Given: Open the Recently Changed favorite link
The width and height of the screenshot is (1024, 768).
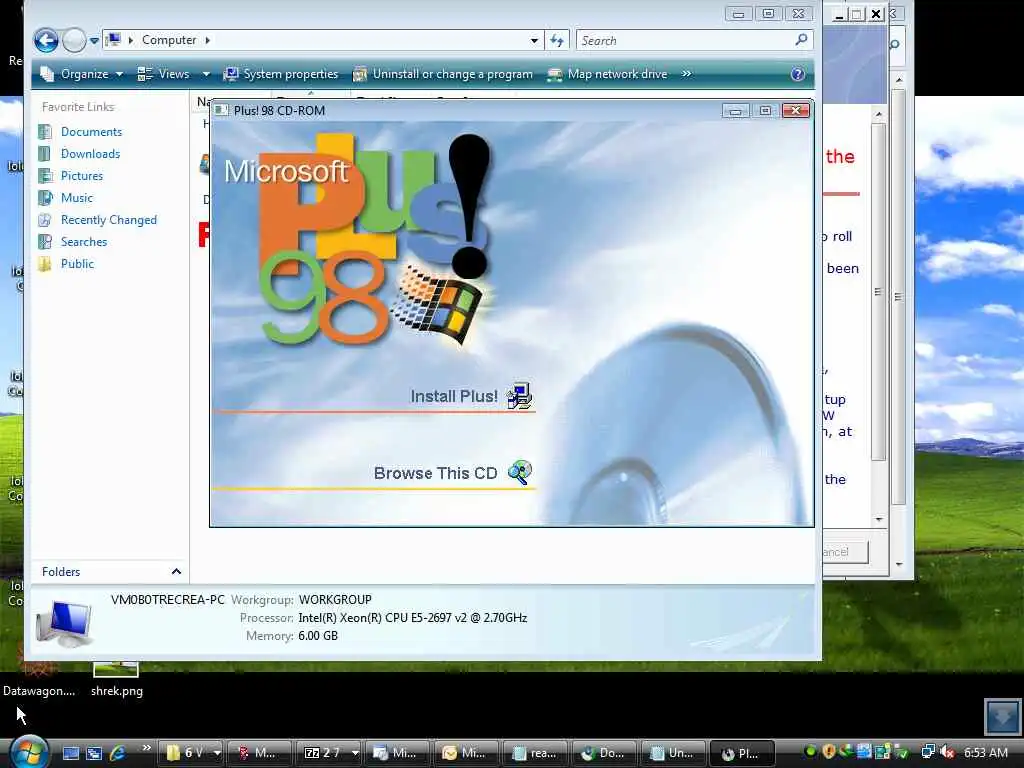Looking at the screenshot, I should click(x=108, y=220).
